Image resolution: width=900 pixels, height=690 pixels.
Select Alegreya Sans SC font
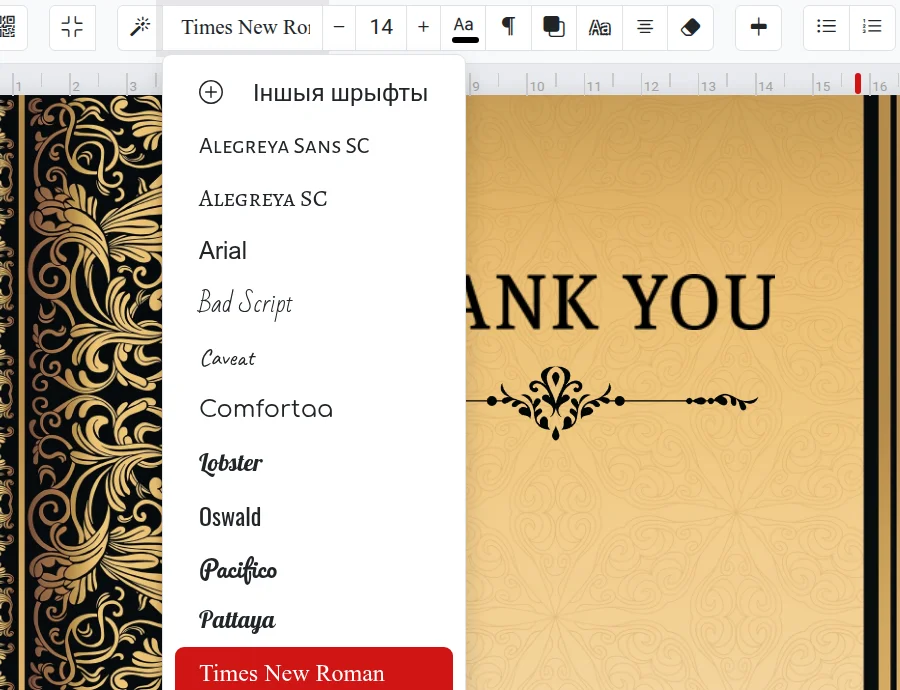(x=313, y=146)
